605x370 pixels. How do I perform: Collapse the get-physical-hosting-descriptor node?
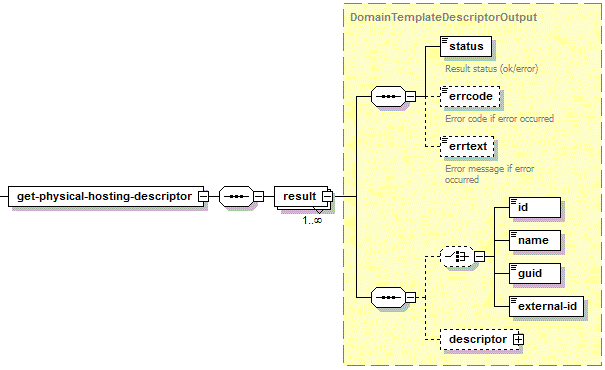pyautogui.click(x=203, y=196)
